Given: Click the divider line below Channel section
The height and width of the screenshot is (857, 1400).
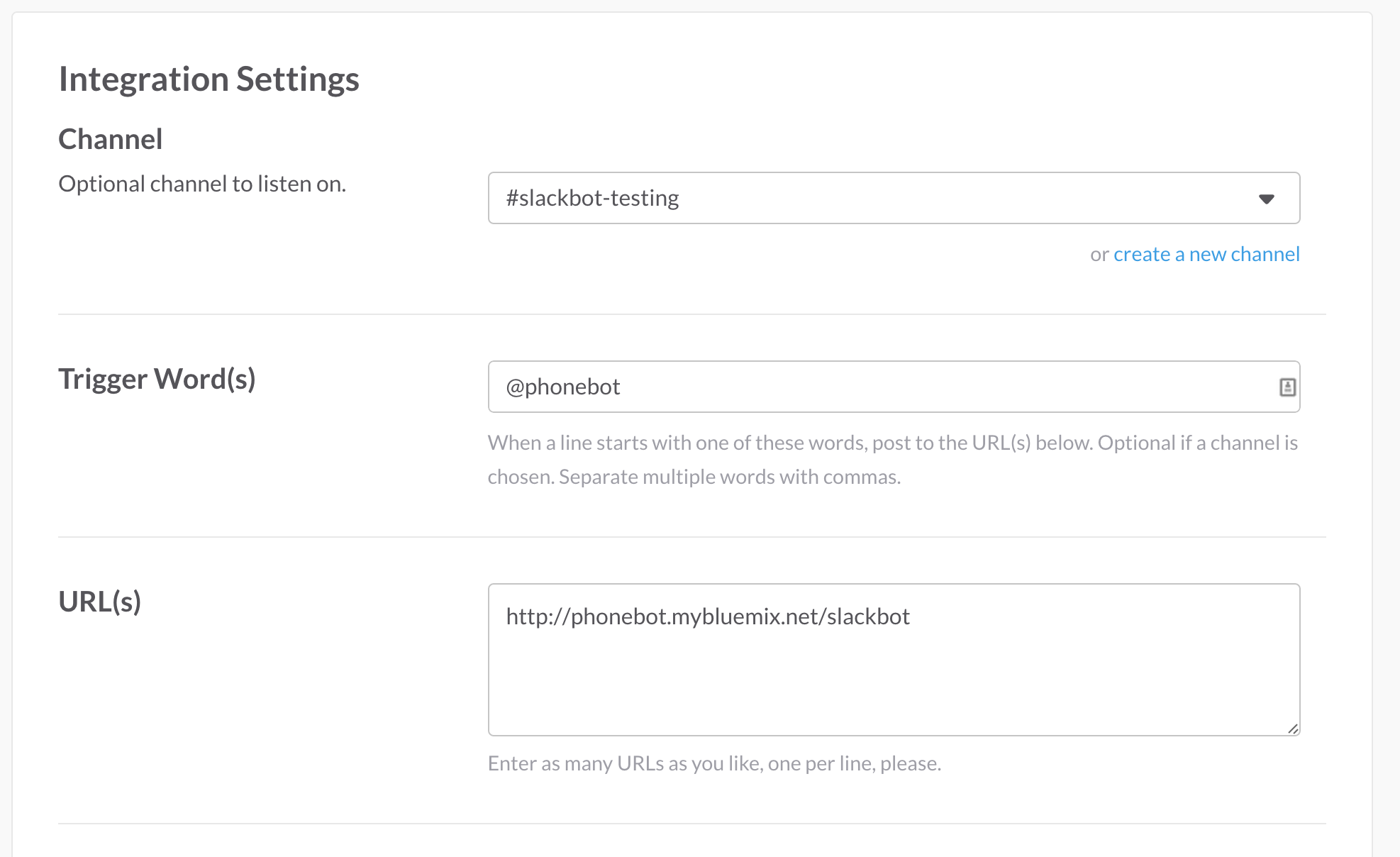Looking at the screenshot, I should pyautogui.click(x=691, y=314).
